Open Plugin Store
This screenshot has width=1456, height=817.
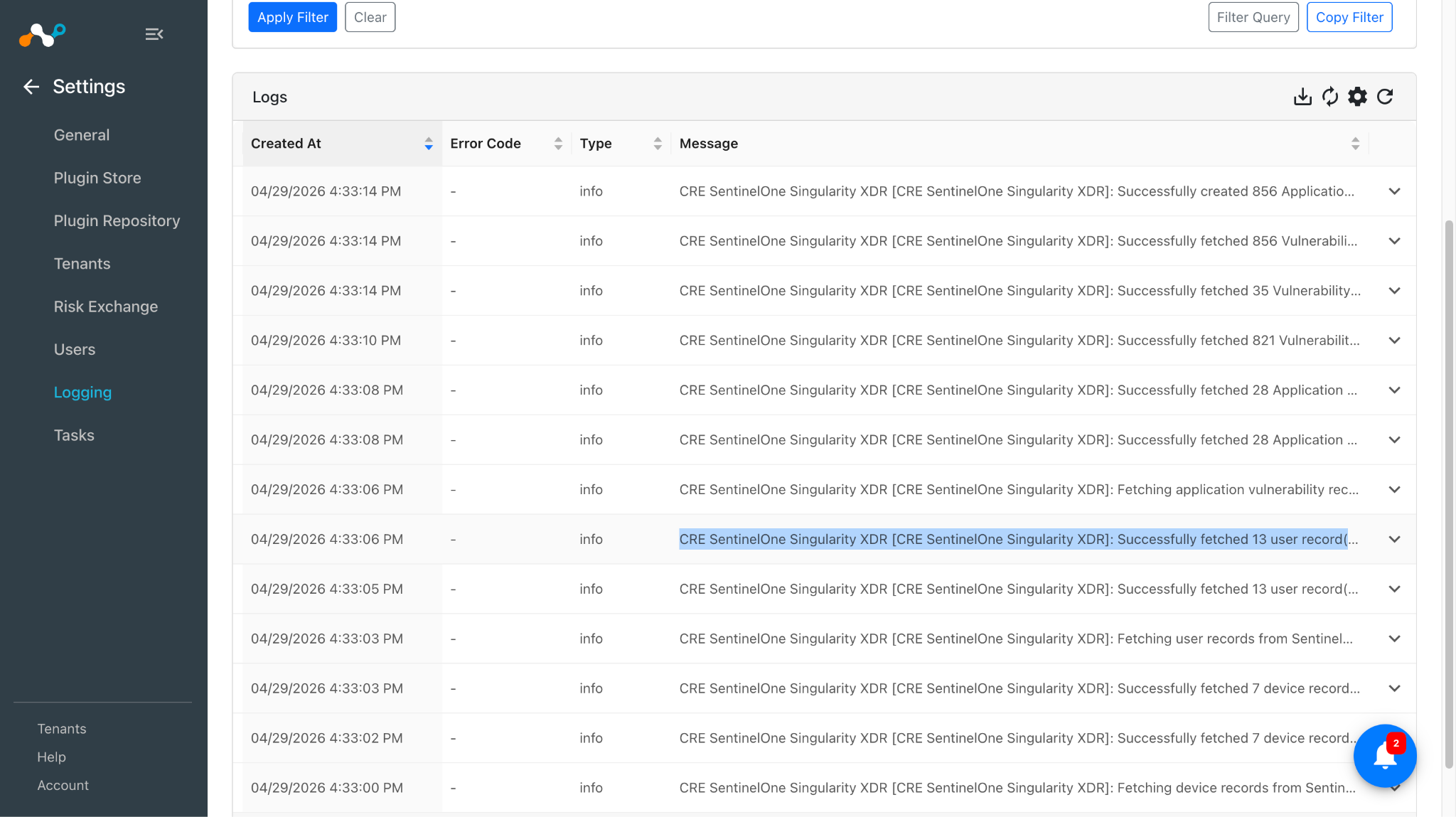point(97,178)
